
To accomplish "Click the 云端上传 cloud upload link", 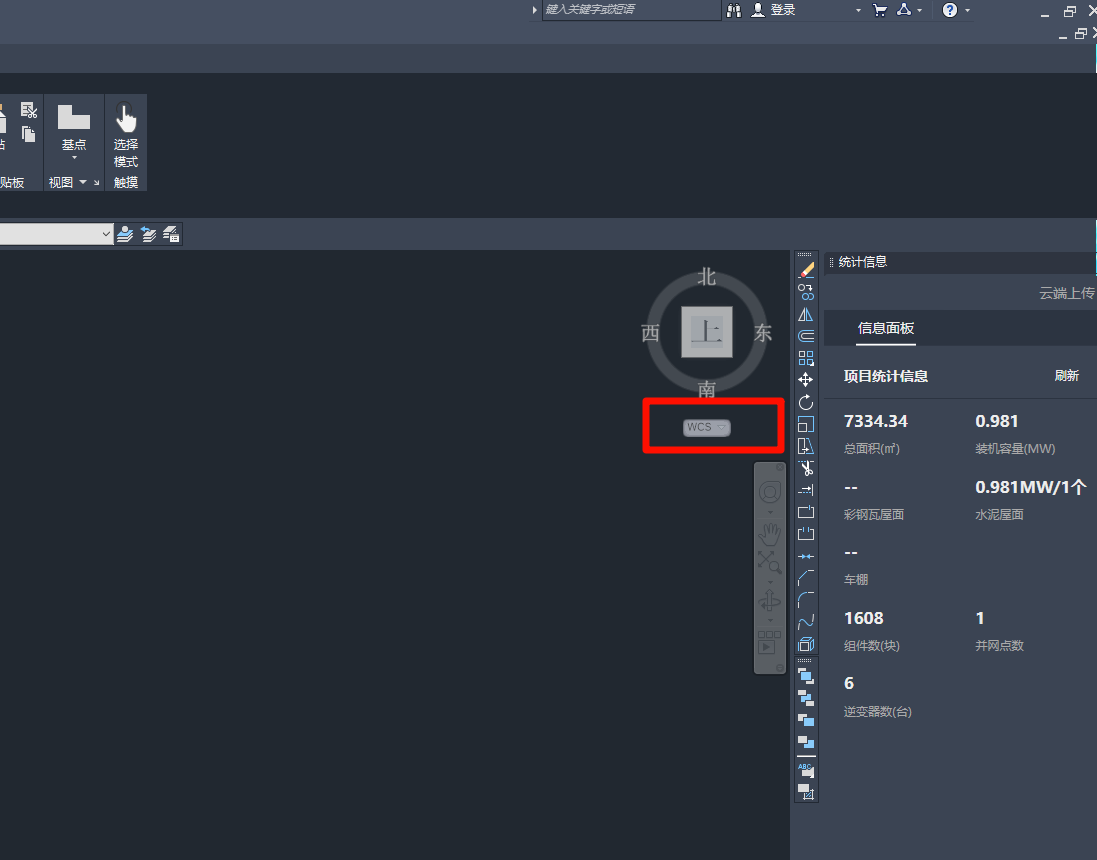I will coord(1067,294).
